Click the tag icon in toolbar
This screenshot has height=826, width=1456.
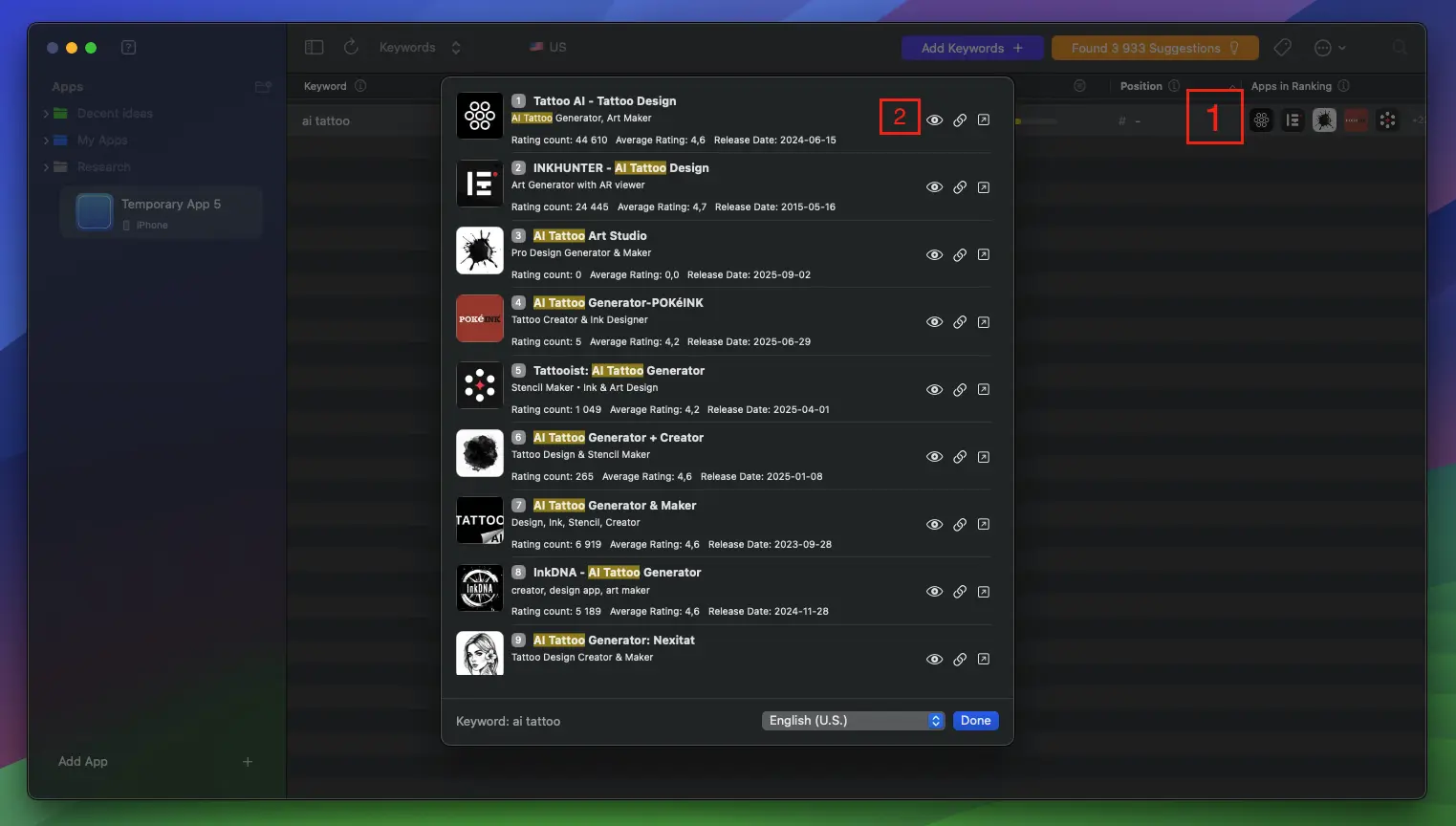[x=1283, y=48]
